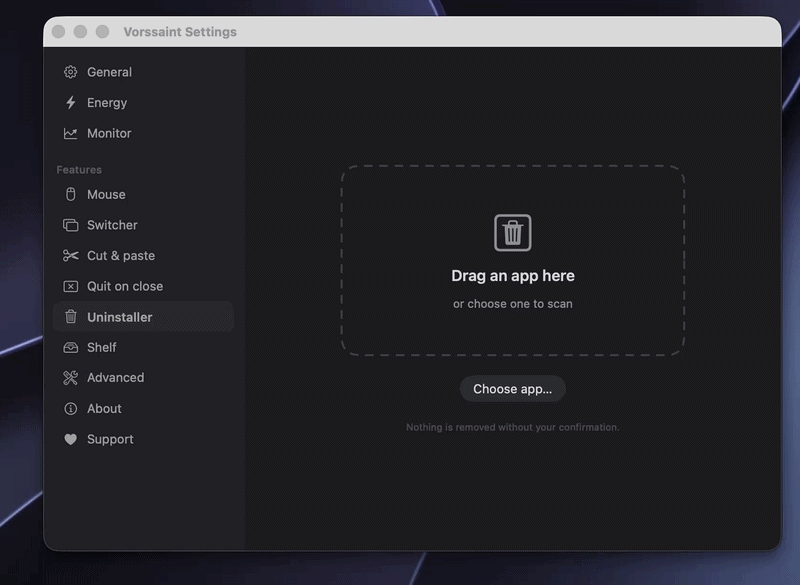Click the Monitor chart icon

click(x=70, y=133)
